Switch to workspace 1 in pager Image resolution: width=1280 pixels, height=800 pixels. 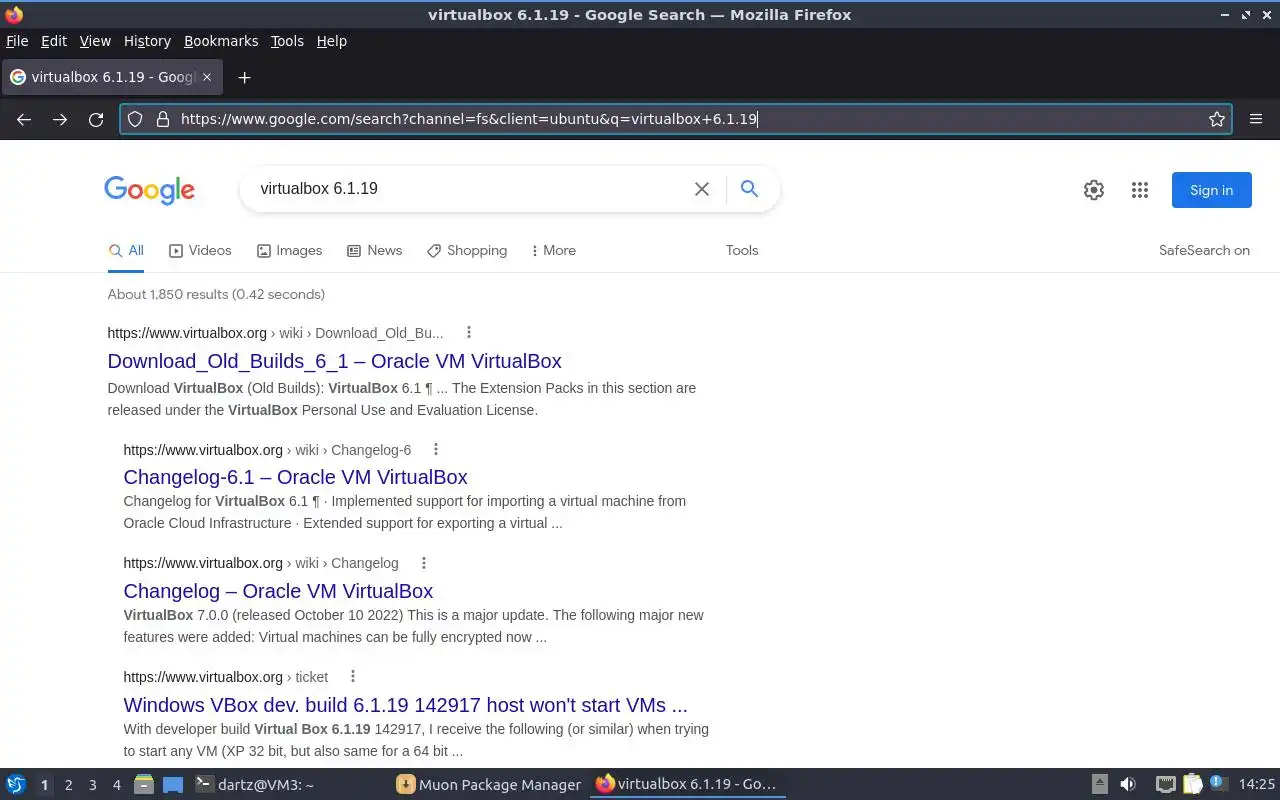click(x=44, y=785)
